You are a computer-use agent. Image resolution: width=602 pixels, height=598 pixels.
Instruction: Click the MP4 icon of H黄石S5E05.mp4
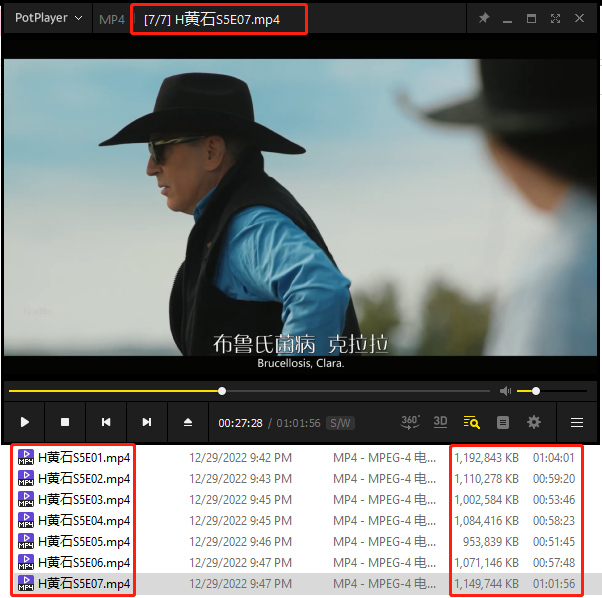[26, 541]
